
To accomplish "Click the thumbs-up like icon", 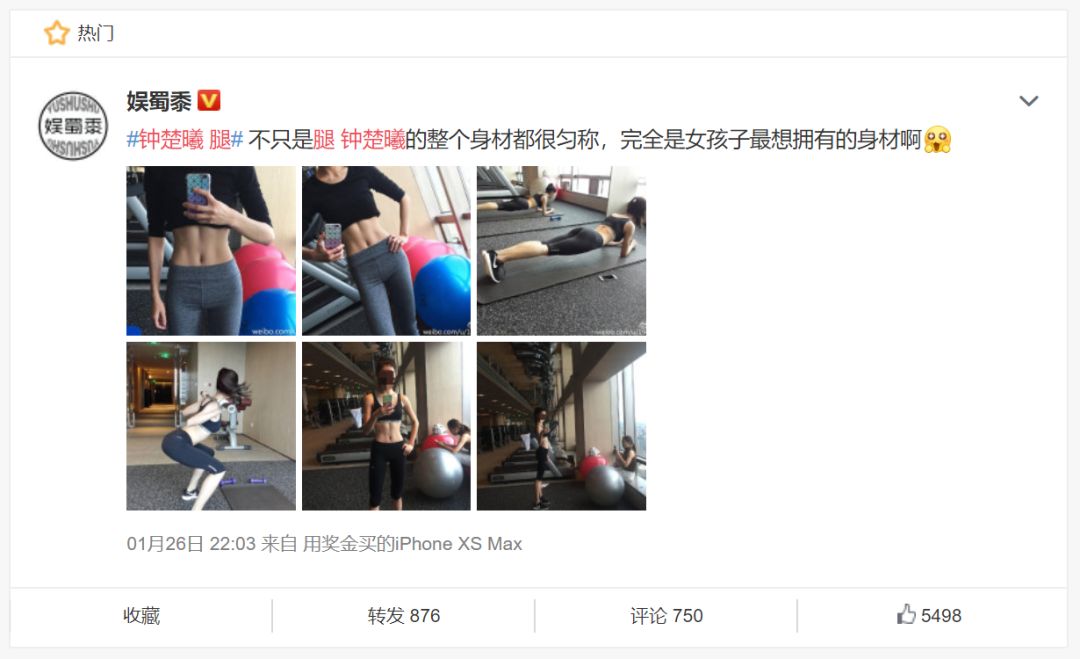I will [x=906, y=614].
